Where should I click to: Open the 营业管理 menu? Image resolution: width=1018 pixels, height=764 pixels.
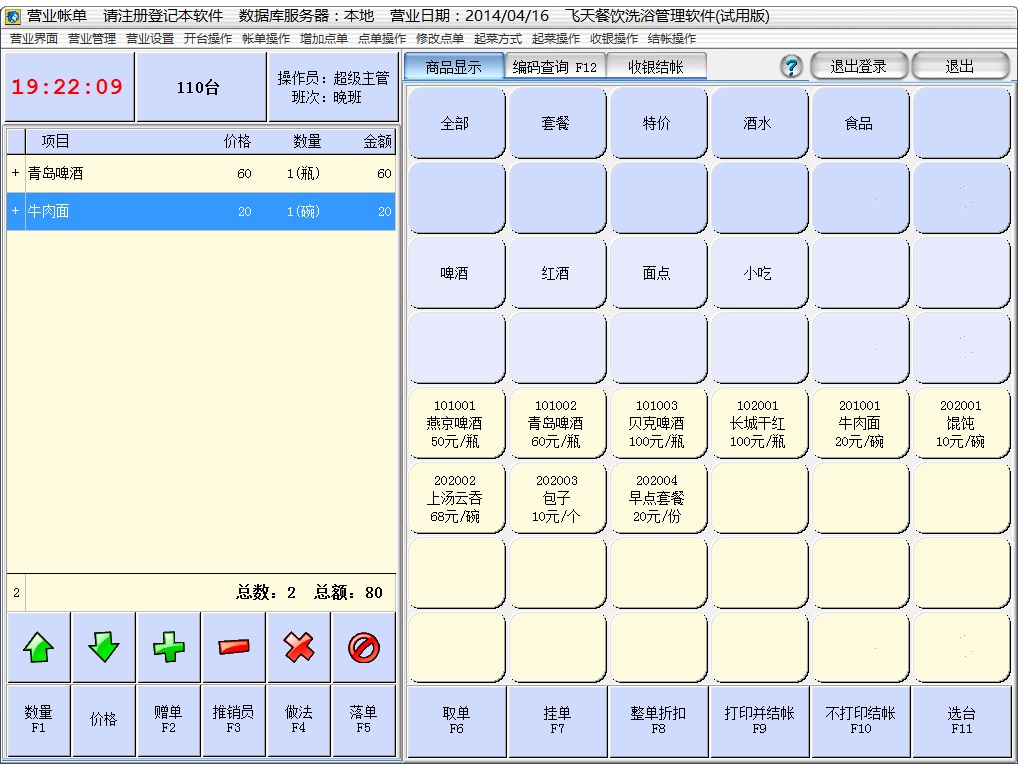pyautogui.click(x=92, y=39)
